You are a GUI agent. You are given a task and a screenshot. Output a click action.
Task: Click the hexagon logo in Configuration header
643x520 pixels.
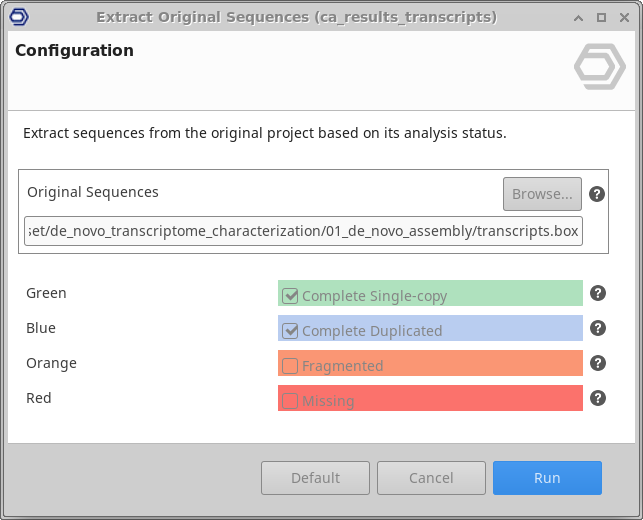pos(599,67)
